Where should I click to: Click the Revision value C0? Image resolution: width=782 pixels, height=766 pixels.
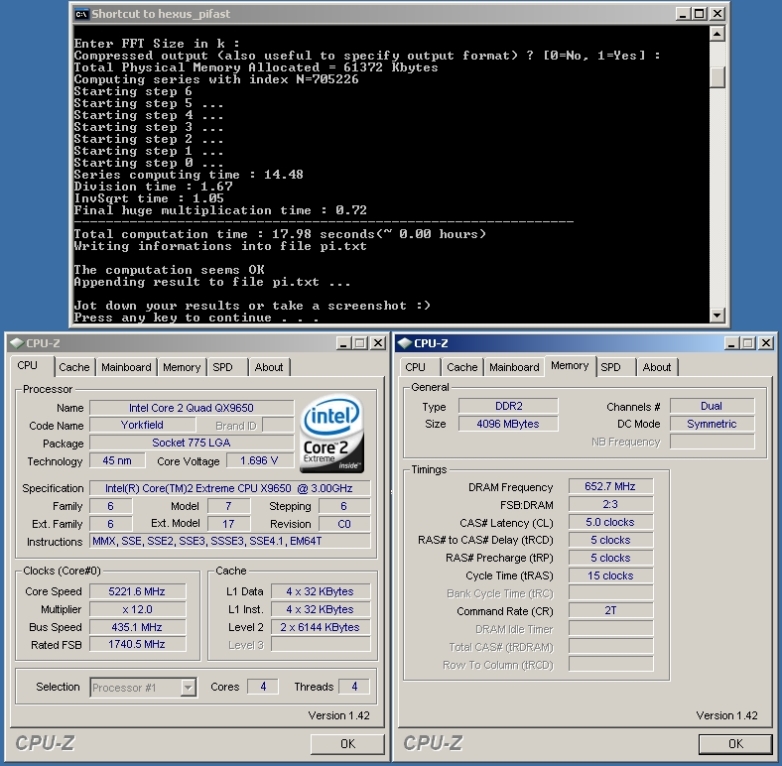(345, 524)
